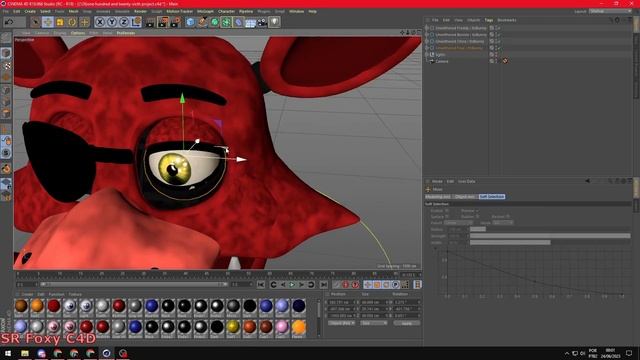
Task: Click the timeline Play button
Action: tap(292, 284)
